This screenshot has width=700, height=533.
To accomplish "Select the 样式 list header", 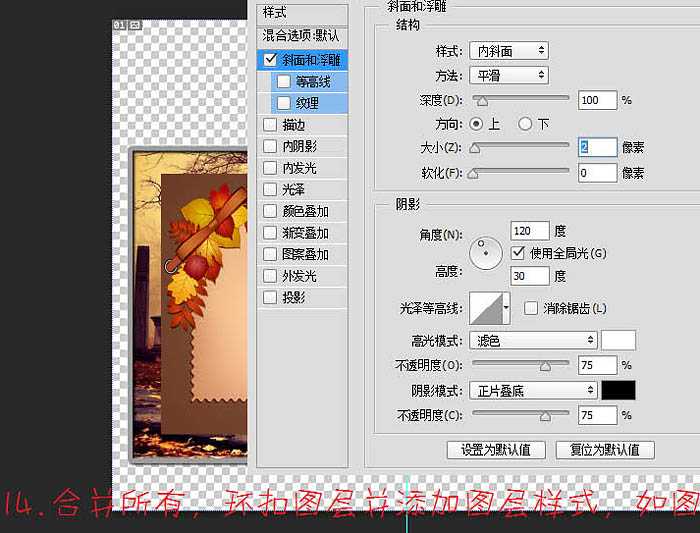I will click(302, 13).
